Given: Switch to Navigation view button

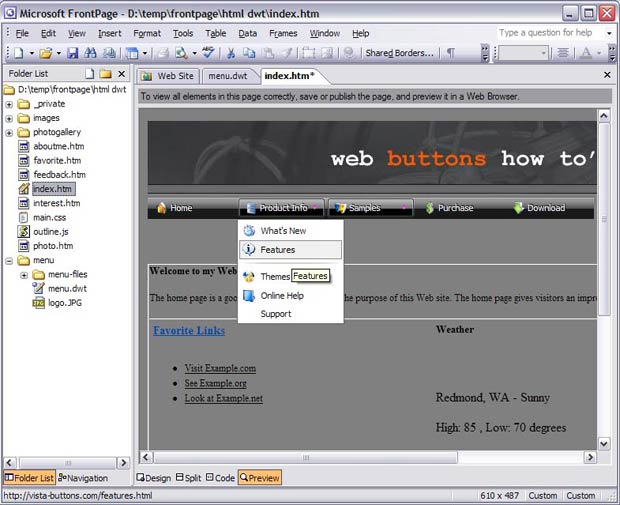Looking at the screenshot, I should (x=83, y=478).
